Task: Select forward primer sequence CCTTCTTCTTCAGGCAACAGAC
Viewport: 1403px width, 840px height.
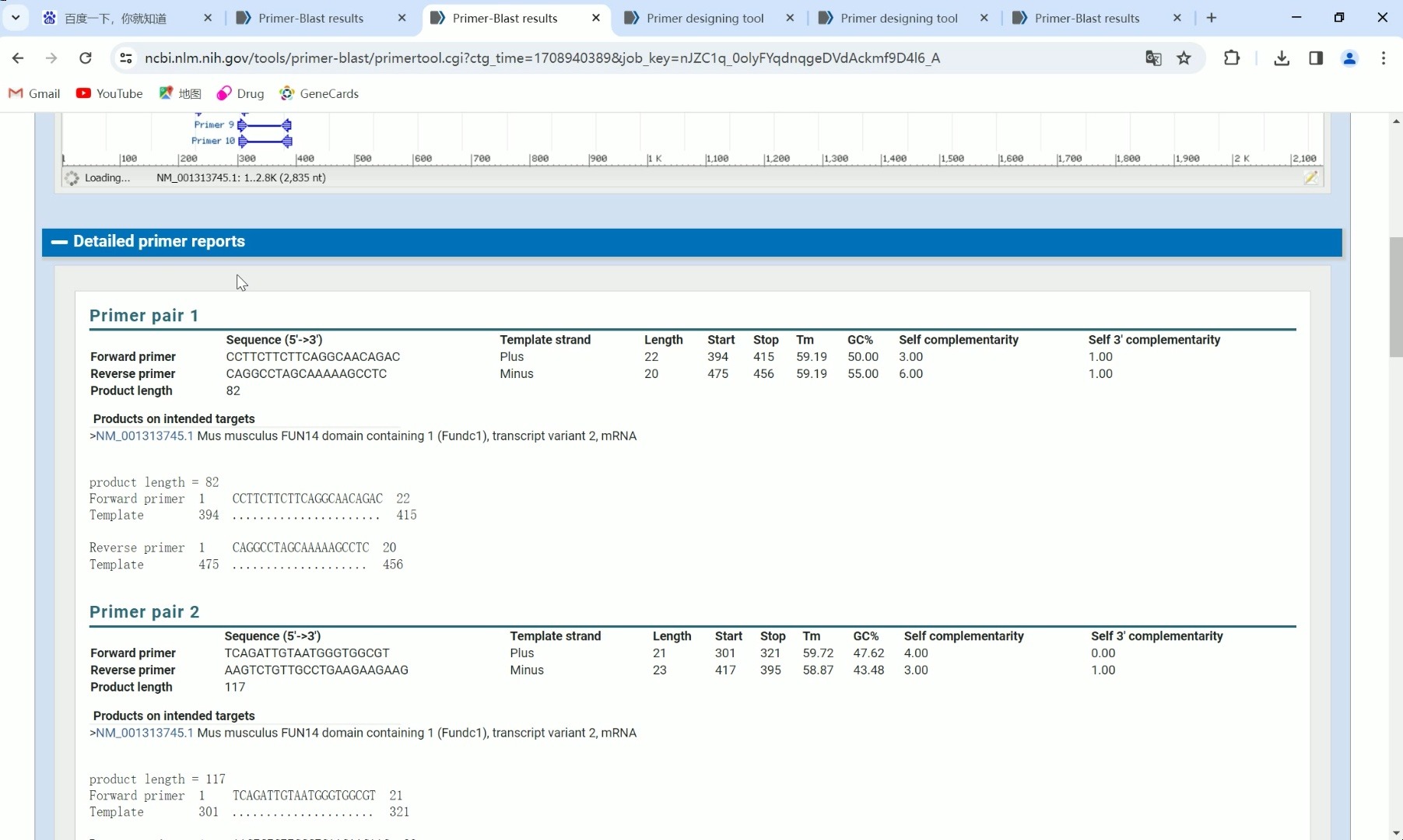Action: pyautogui.click(x=313, y=356)
